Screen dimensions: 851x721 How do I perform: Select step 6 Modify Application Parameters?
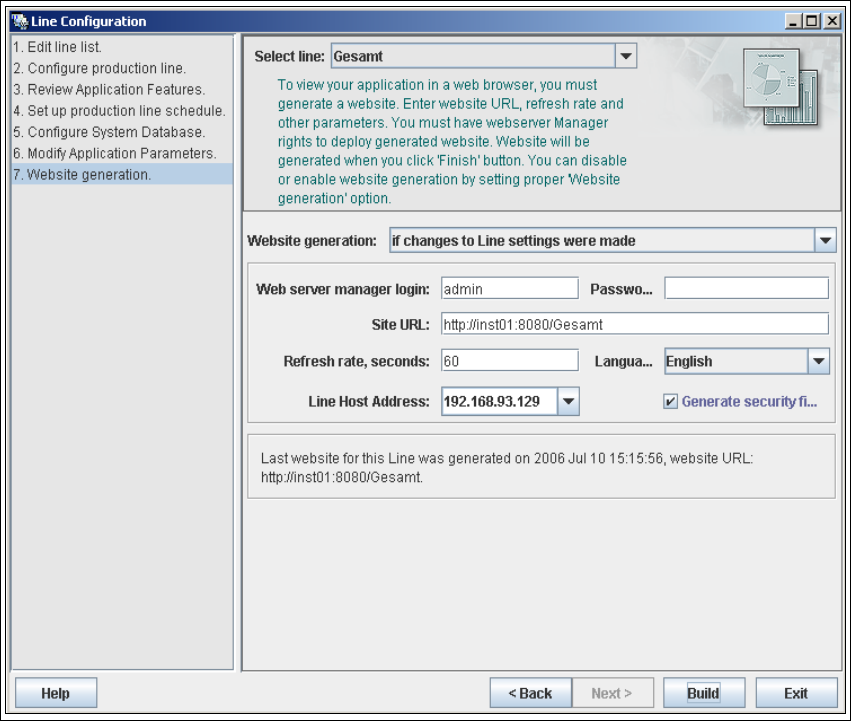pyautogui.click(x=122, y=153)
